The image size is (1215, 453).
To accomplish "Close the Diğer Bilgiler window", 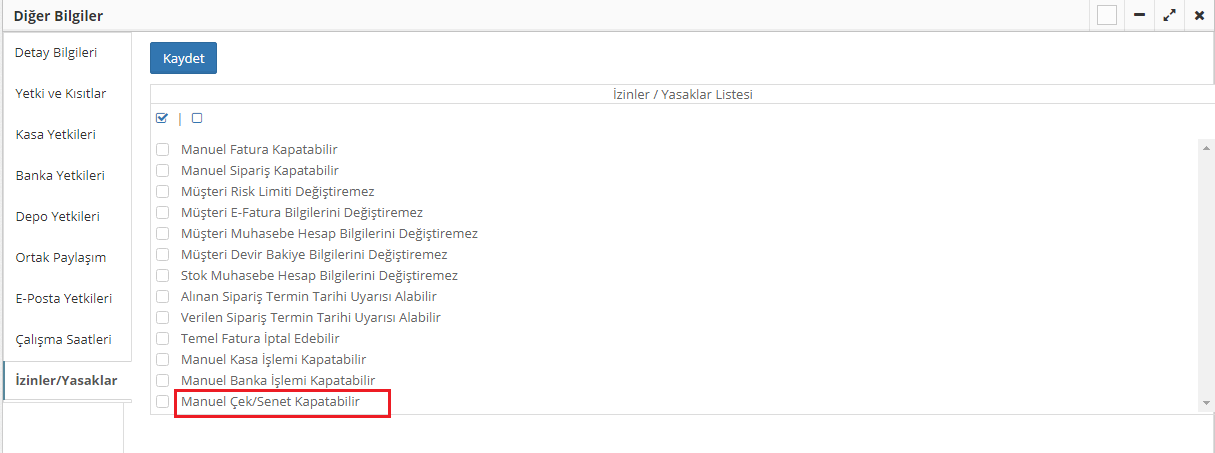I will [x=1199, y=15].
